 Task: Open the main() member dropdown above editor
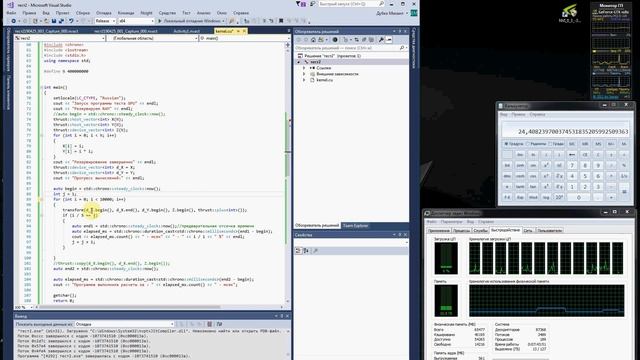click(x=244, y=38)
